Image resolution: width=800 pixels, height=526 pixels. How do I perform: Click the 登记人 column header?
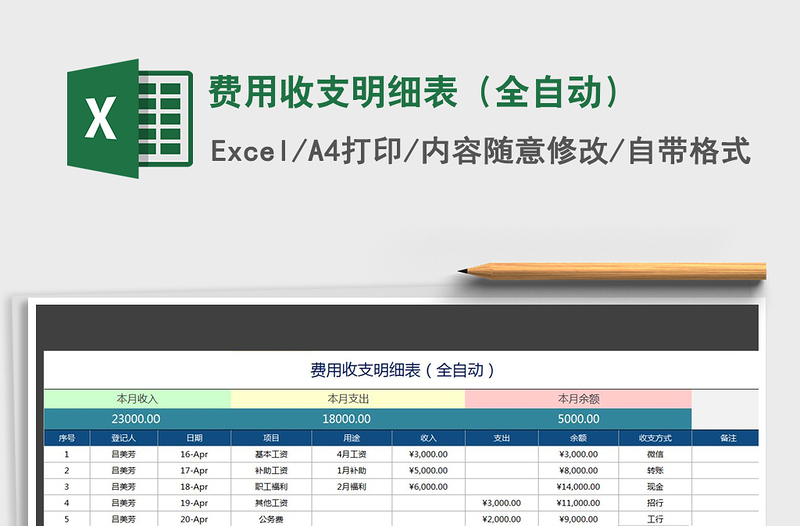click(x=123, y=438)
